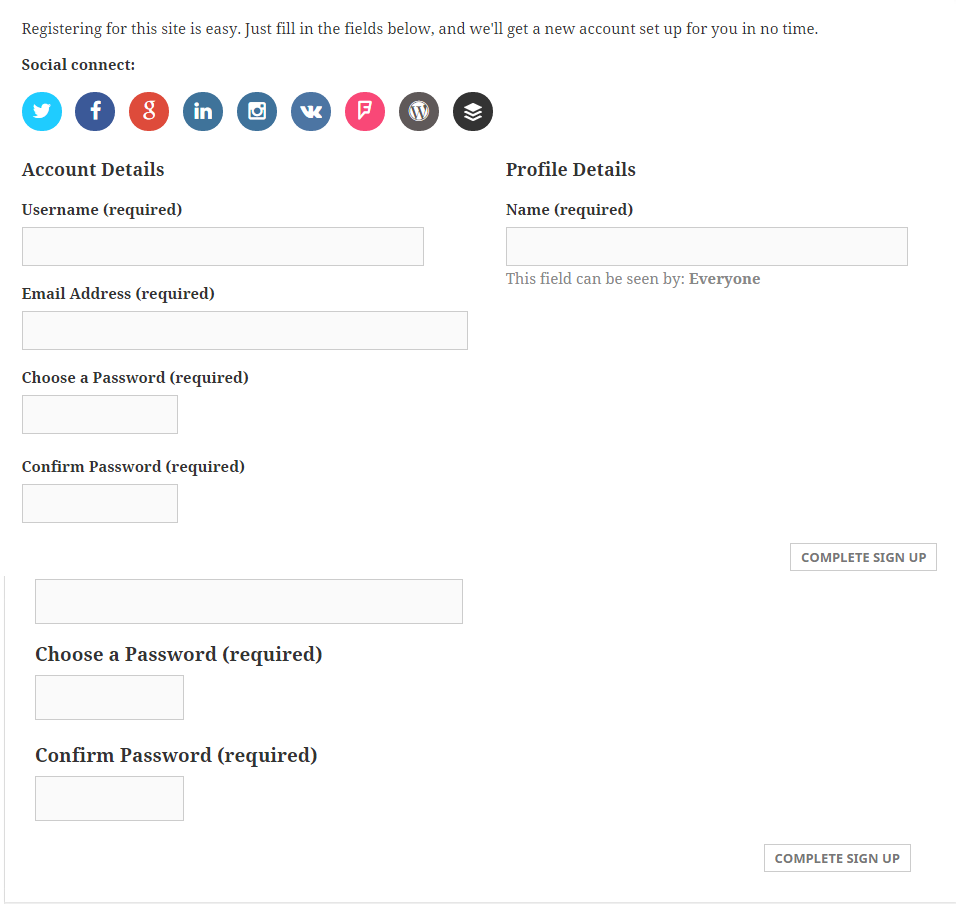957x904 pixels.
Task: Click the Name field in Profile Details
Action: coord(706,246)
